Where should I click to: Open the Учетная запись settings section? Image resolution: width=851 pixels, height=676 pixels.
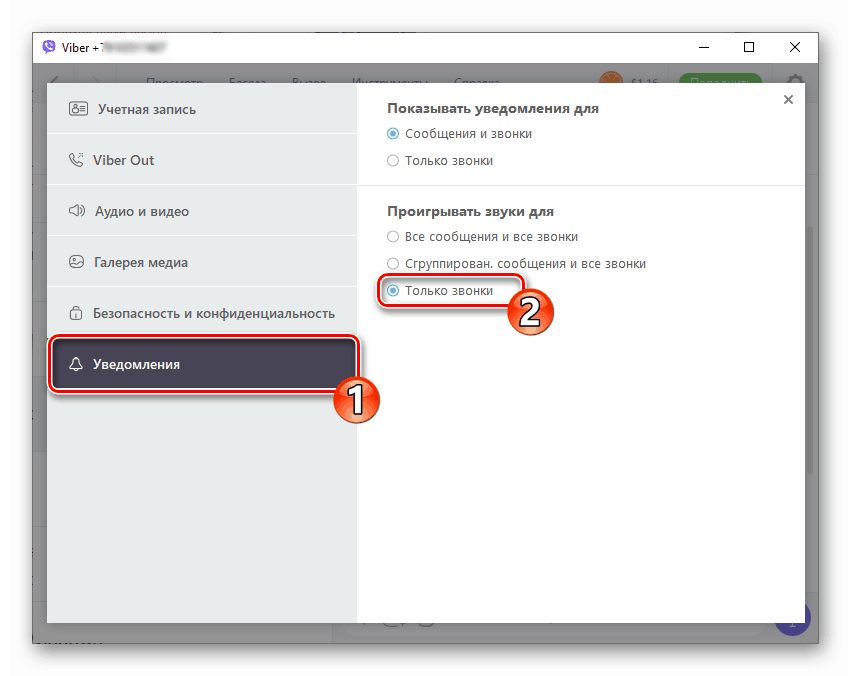(202, 109)
